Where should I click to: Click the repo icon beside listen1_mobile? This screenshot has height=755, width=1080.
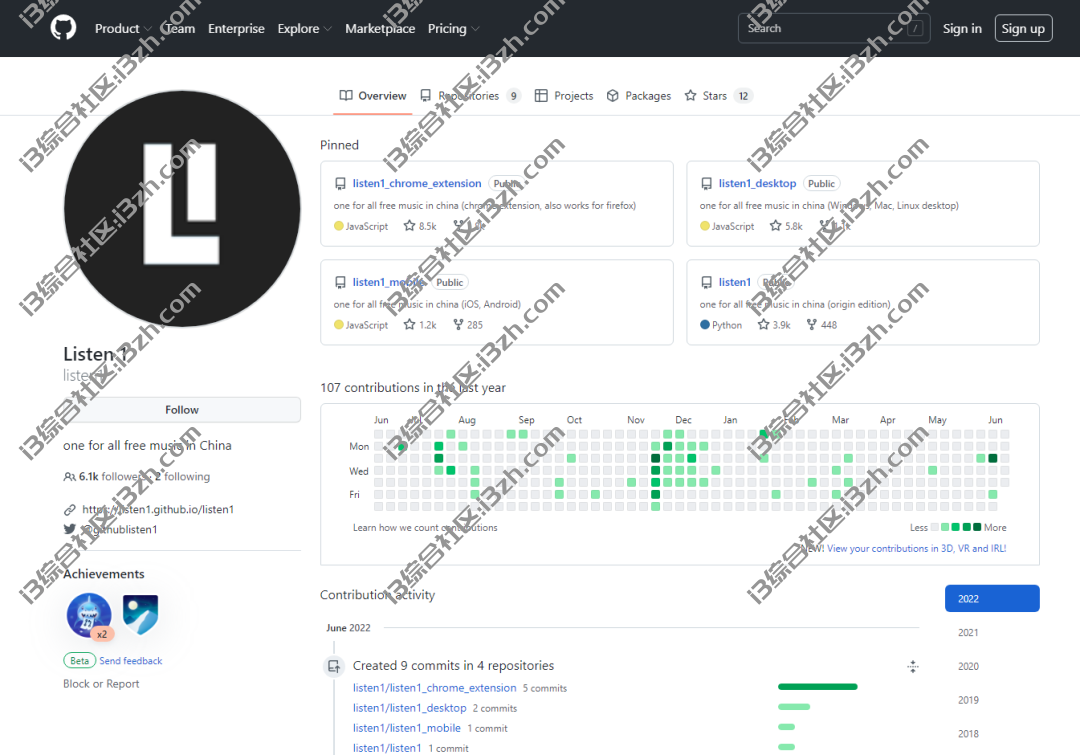coord(340,282)
